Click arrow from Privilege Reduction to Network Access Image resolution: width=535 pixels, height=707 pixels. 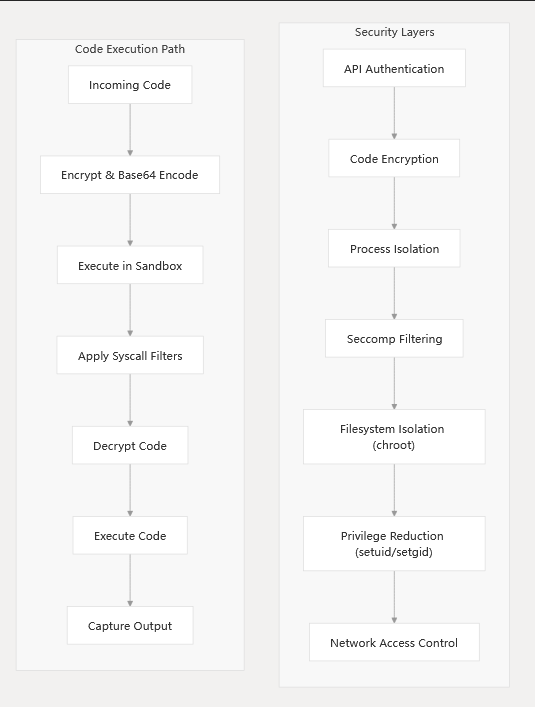tap(394, 597)
